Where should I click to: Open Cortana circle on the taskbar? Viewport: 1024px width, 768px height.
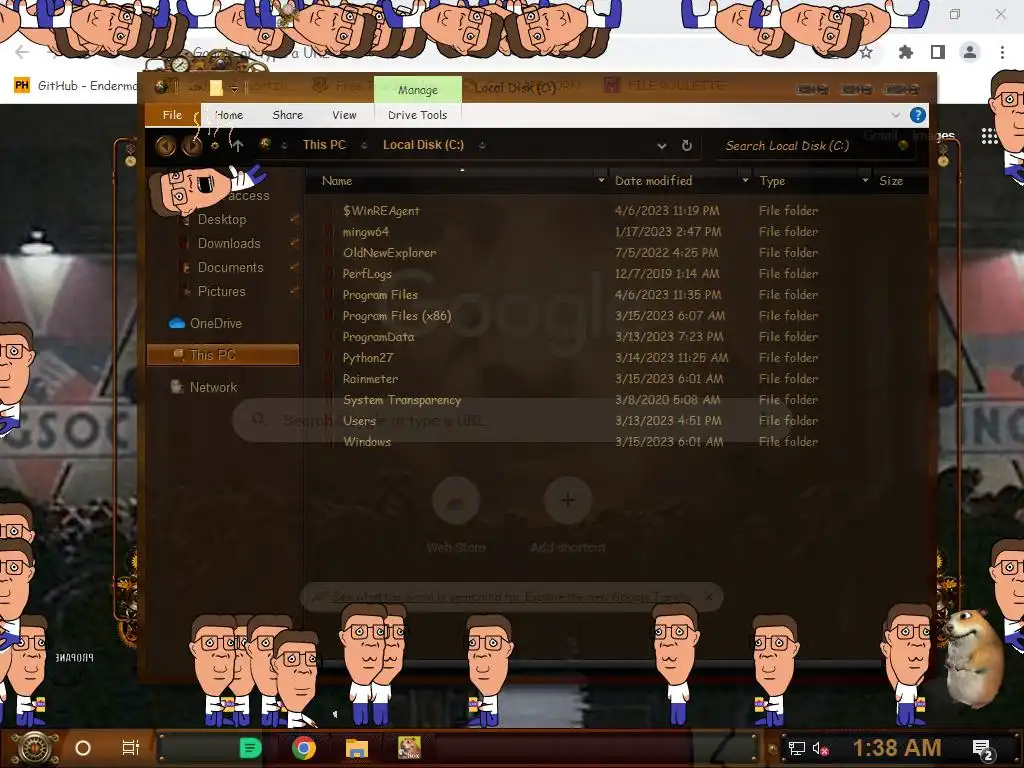(83, 748)
